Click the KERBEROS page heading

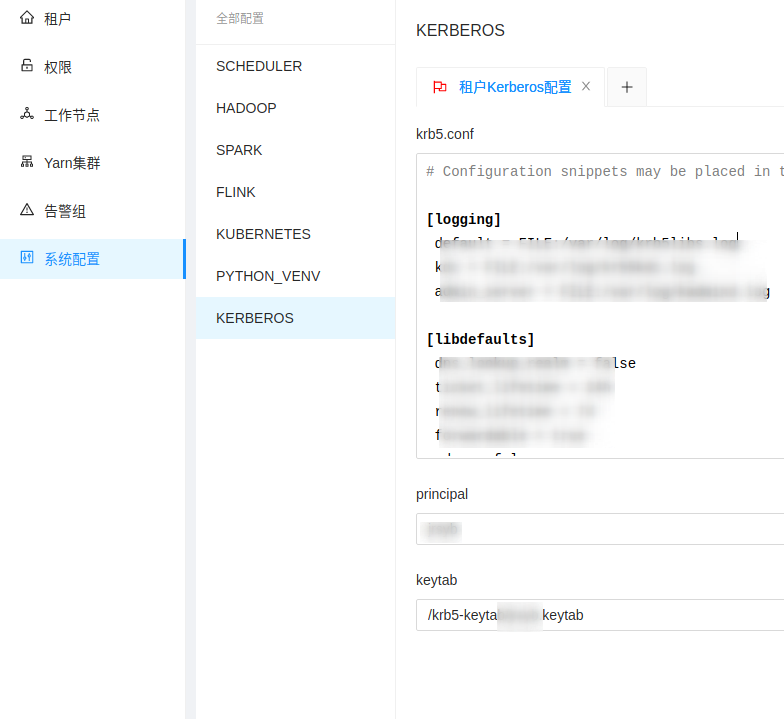(x=460, y=30)
